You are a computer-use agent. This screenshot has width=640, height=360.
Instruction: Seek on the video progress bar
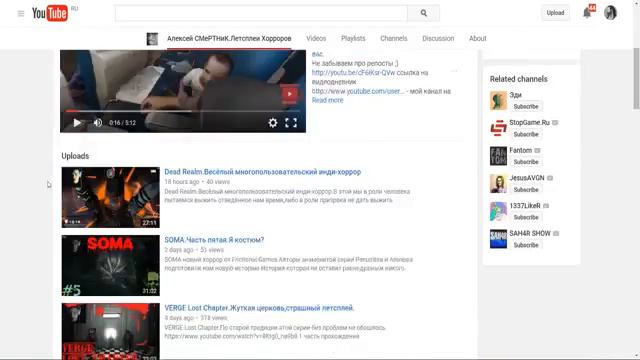(x=183, y=111)
